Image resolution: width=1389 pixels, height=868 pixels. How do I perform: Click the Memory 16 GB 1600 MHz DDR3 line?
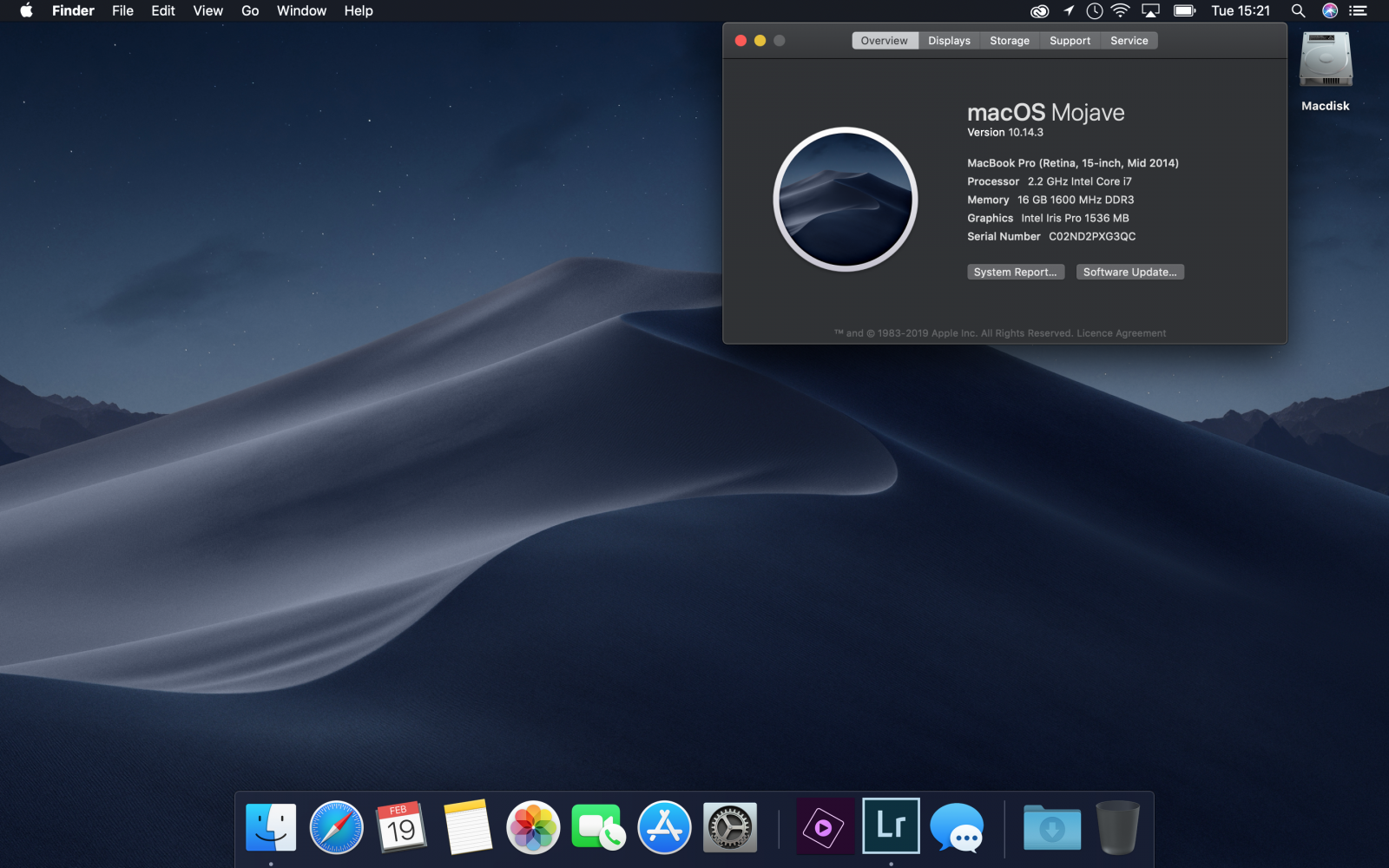(x=1050, y=200)
